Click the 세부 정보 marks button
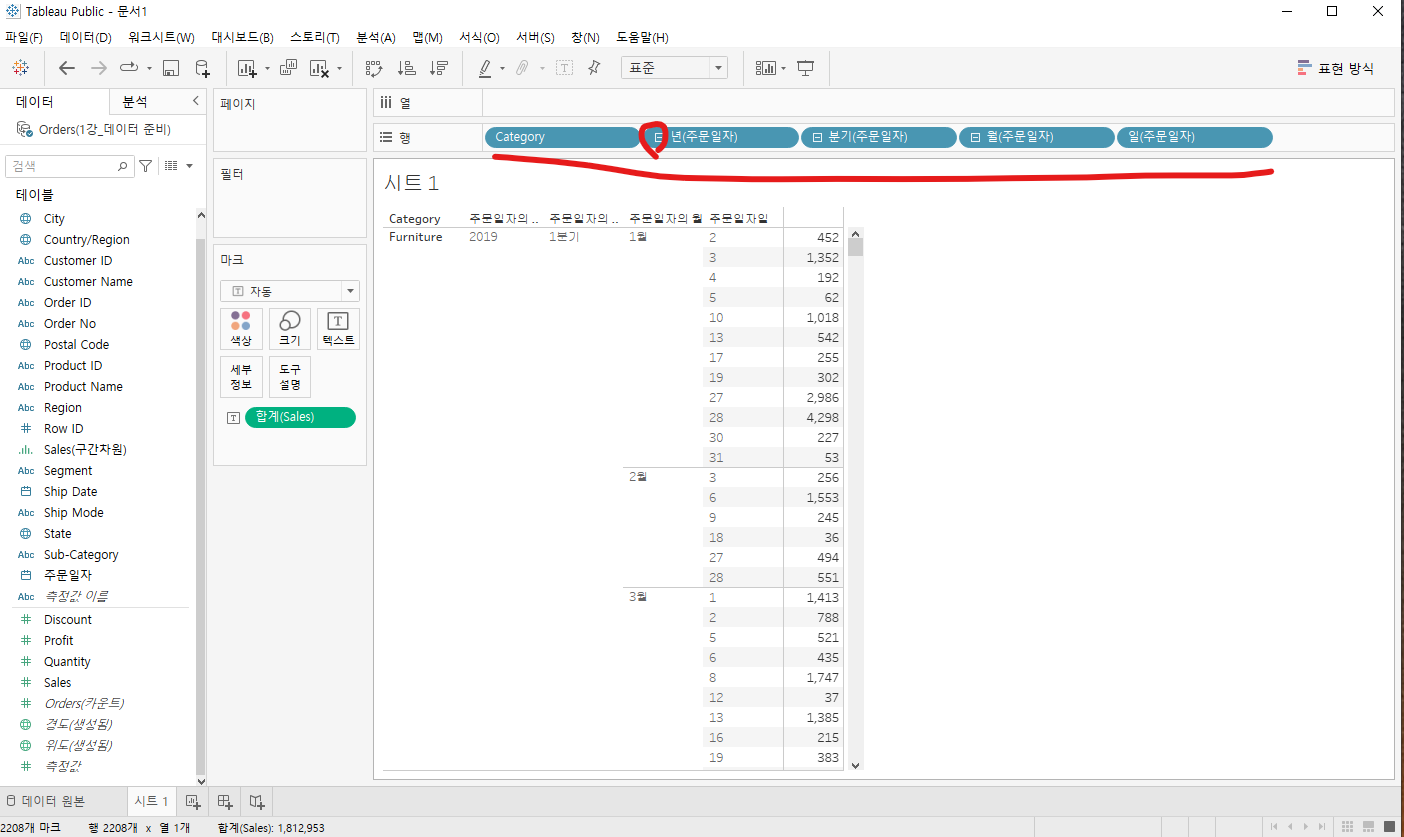This screenshot has width=1404, height=837. tap(241, 377)
